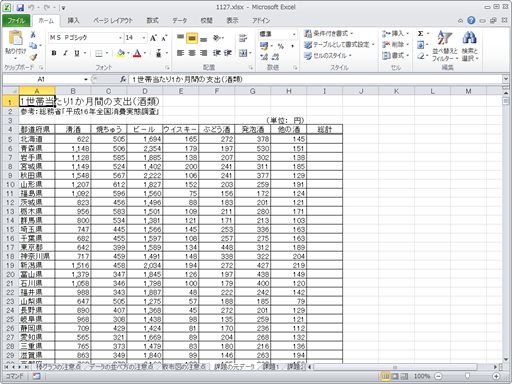
Task: Decrease font size with small A icon
Action: point(164,38)
